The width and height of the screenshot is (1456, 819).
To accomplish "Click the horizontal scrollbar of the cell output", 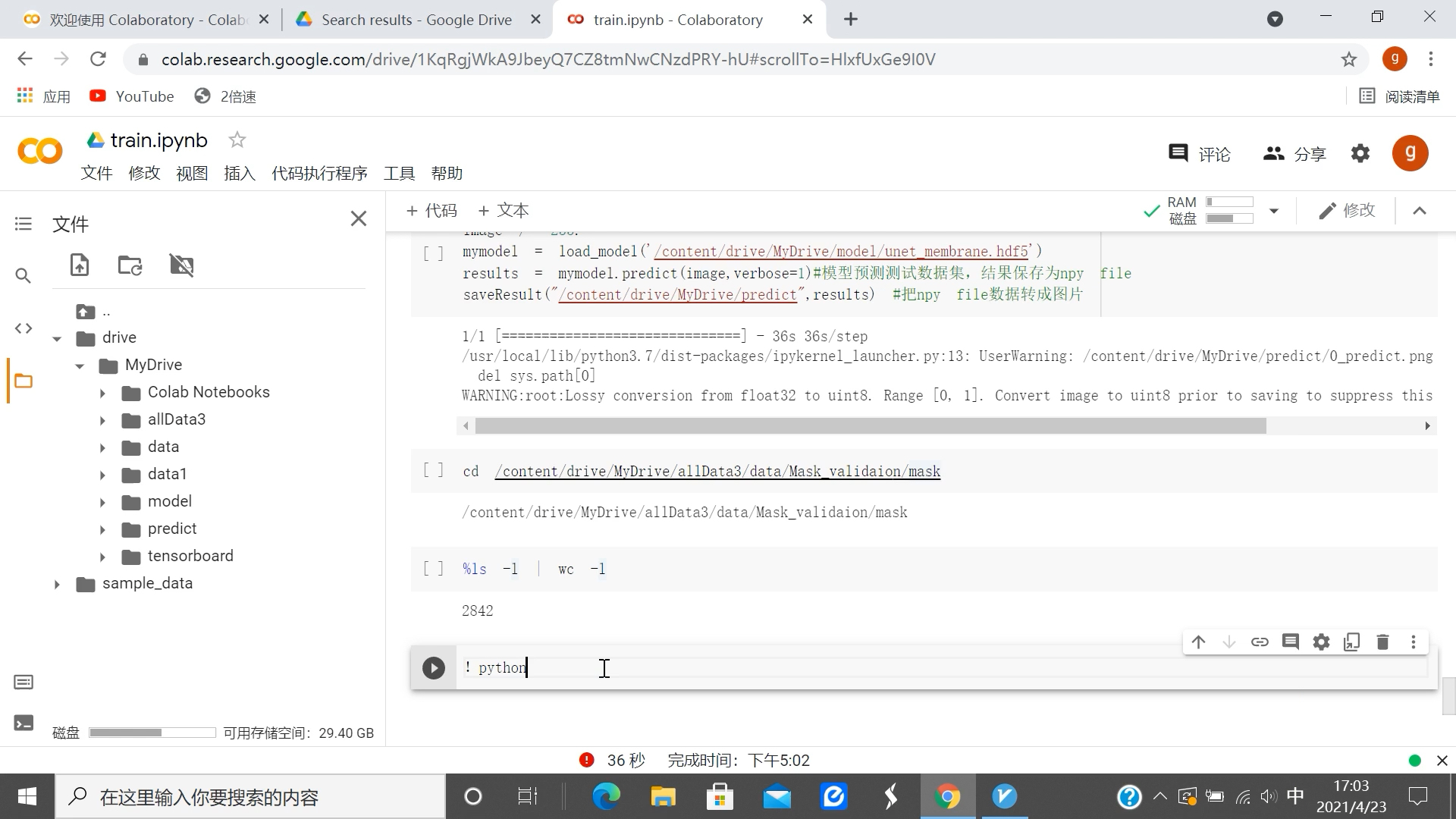I will coord(870,426).
